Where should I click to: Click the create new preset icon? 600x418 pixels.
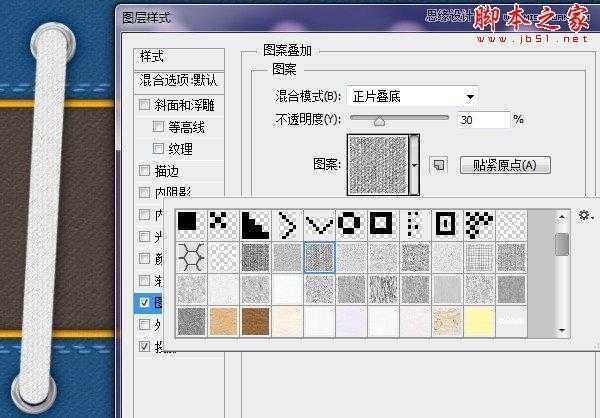tap(437, 165)
